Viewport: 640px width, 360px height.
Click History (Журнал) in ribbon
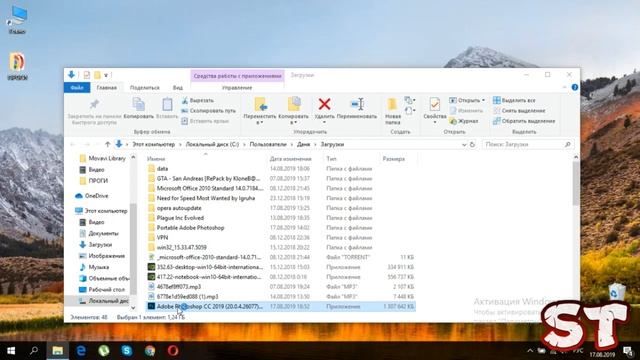(464, 121)
